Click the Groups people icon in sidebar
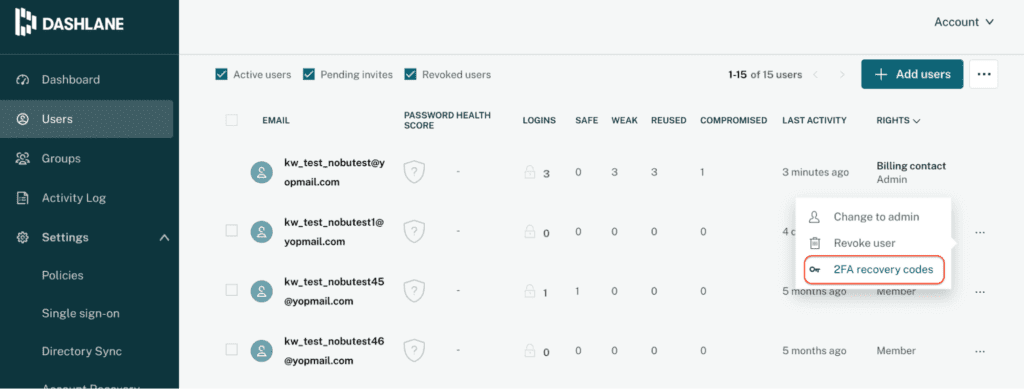The height and width of the screenshot is (389, 1024). tap(23, 159)
